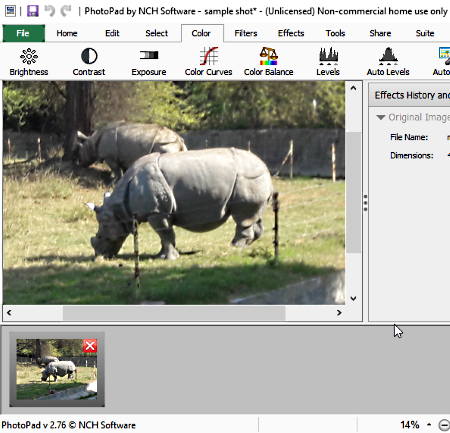Open zoom percentage dropdown arrow
Screen dimensions: 450x433
coord(429,425)
